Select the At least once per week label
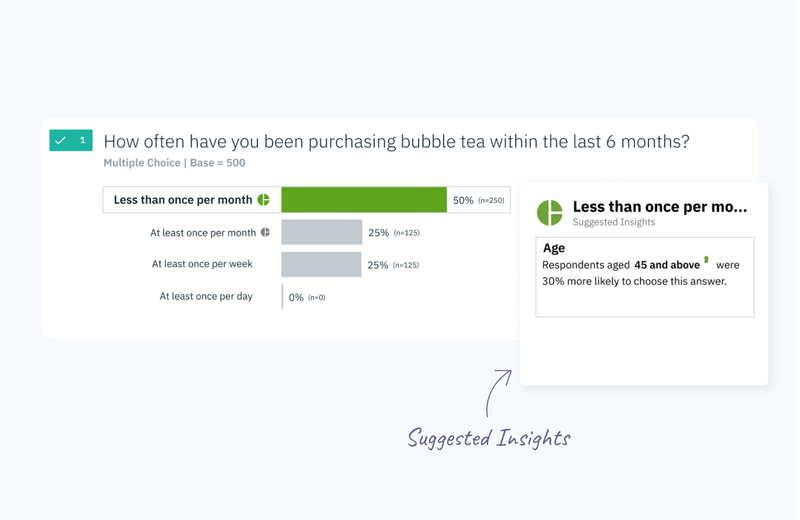 pyautogui.click(x=202, y=264)
